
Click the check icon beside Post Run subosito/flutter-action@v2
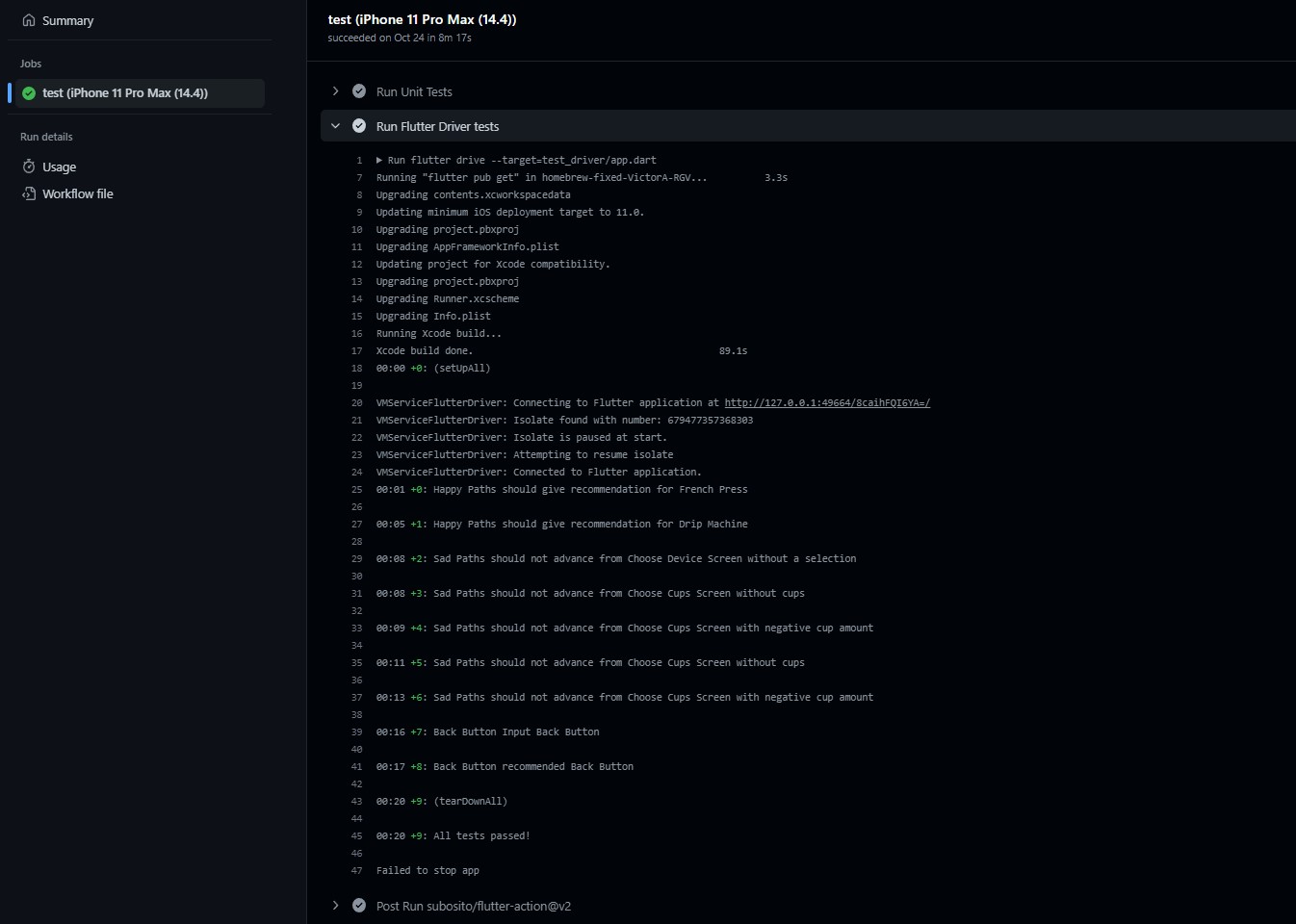pos(358,905)
